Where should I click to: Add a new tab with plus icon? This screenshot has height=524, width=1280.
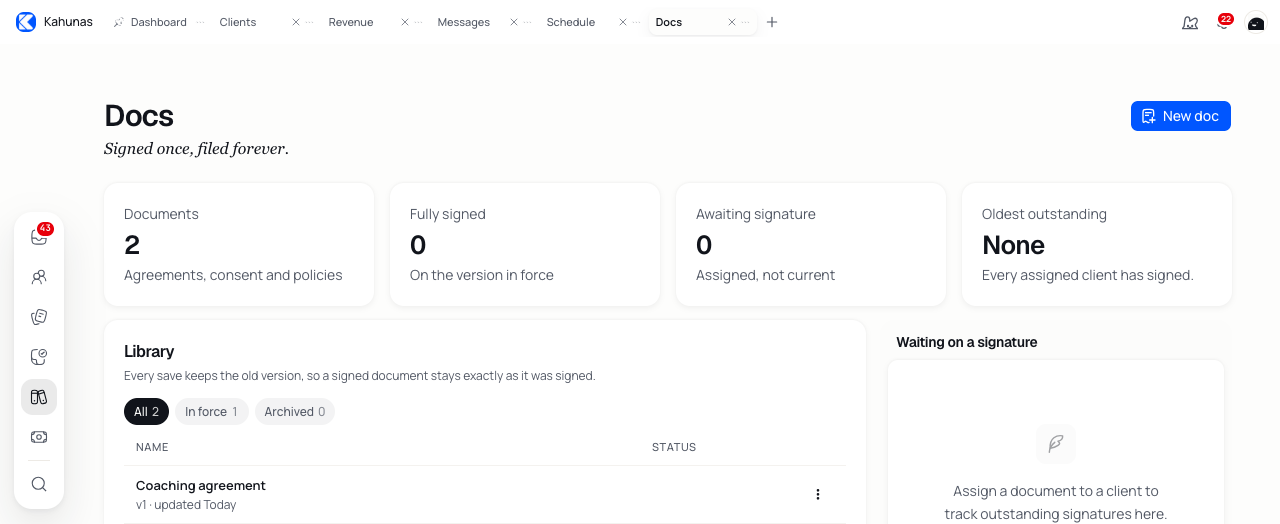coord(772,22)
